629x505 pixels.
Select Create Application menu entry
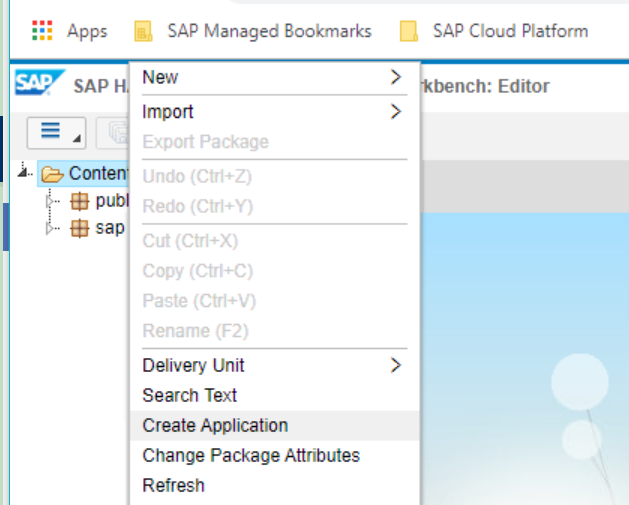215,425
